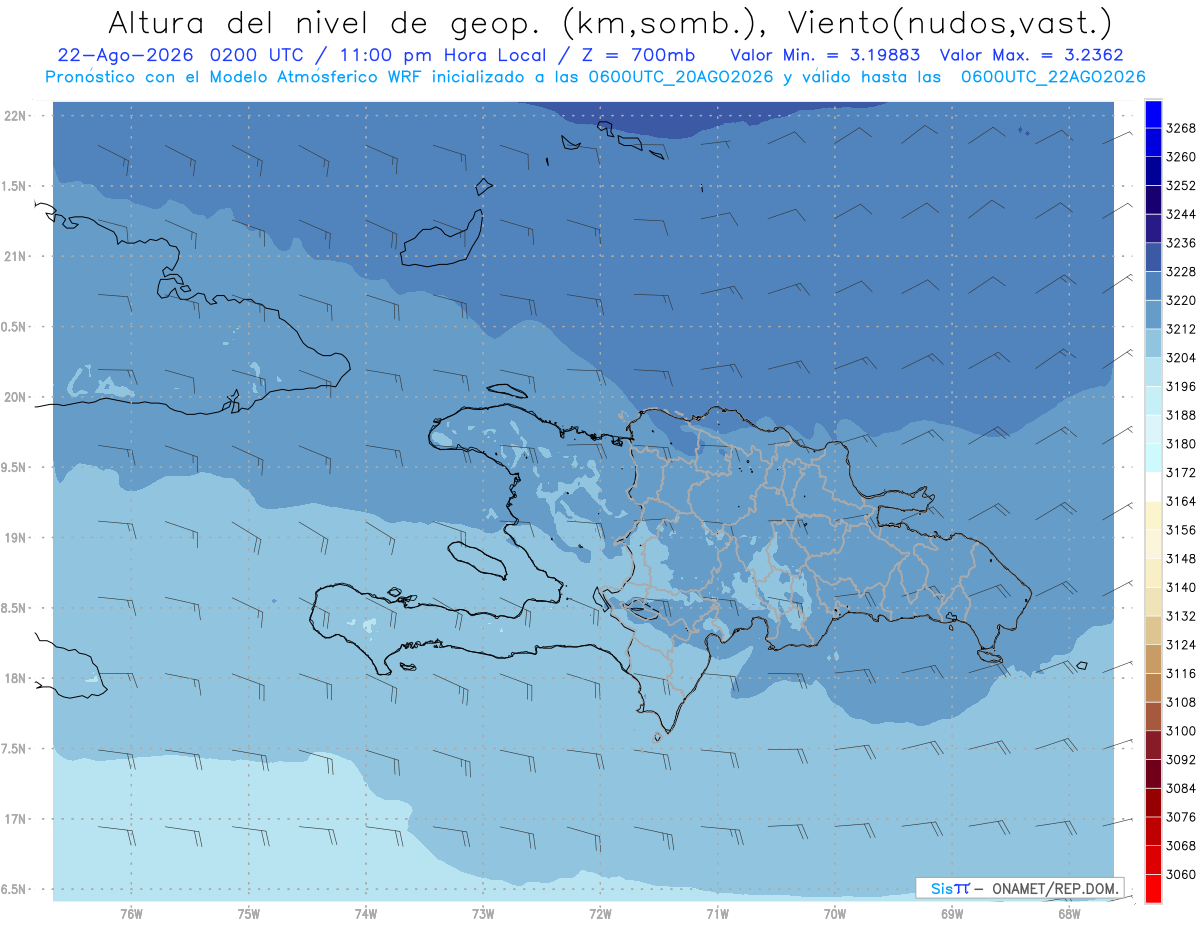Pick the legend color band between 3220 and 3228
The image size is (1200, 927).
[1152, 286]
